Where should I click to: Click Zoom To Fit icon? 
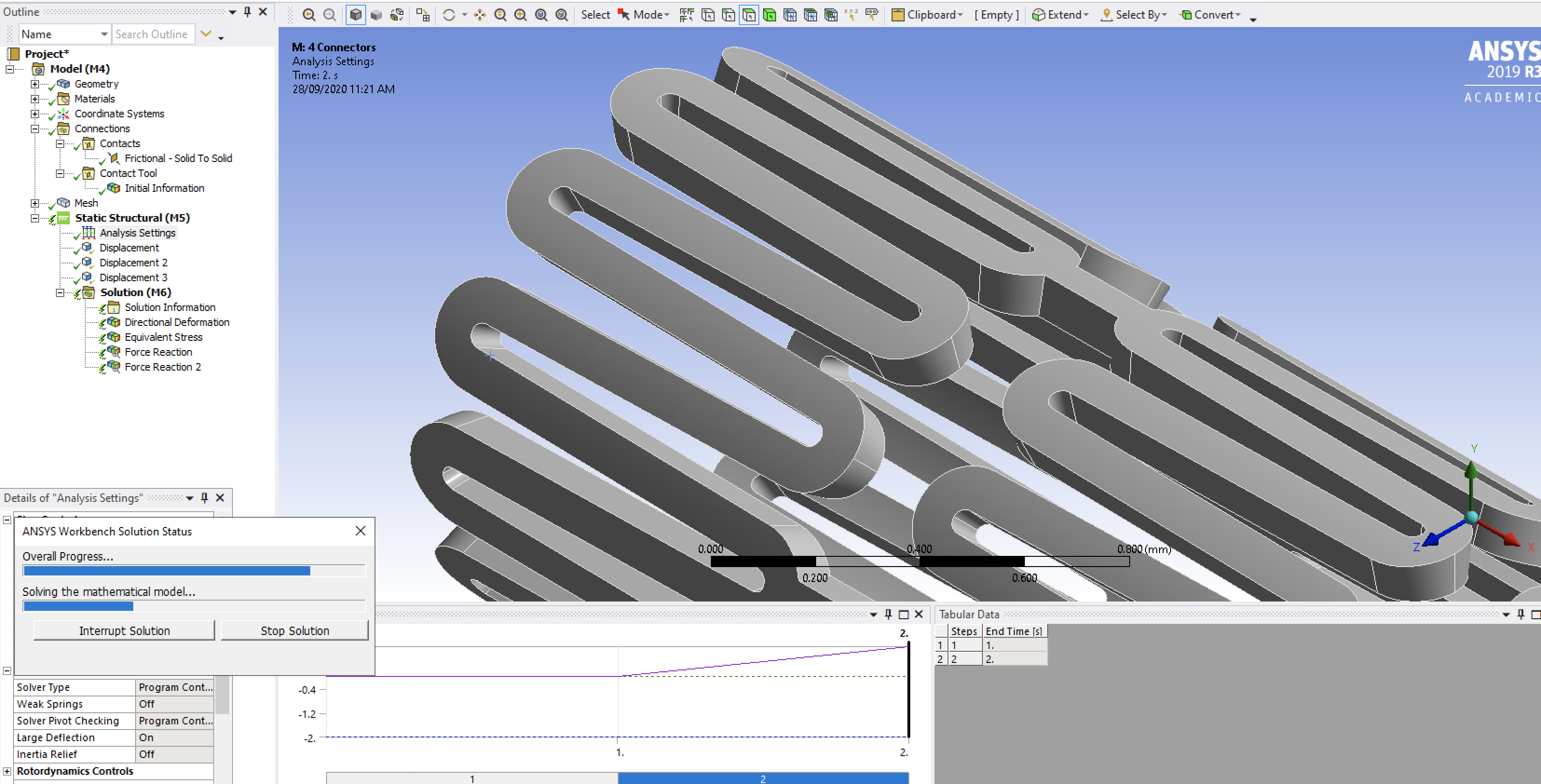(x=541, y=15)
